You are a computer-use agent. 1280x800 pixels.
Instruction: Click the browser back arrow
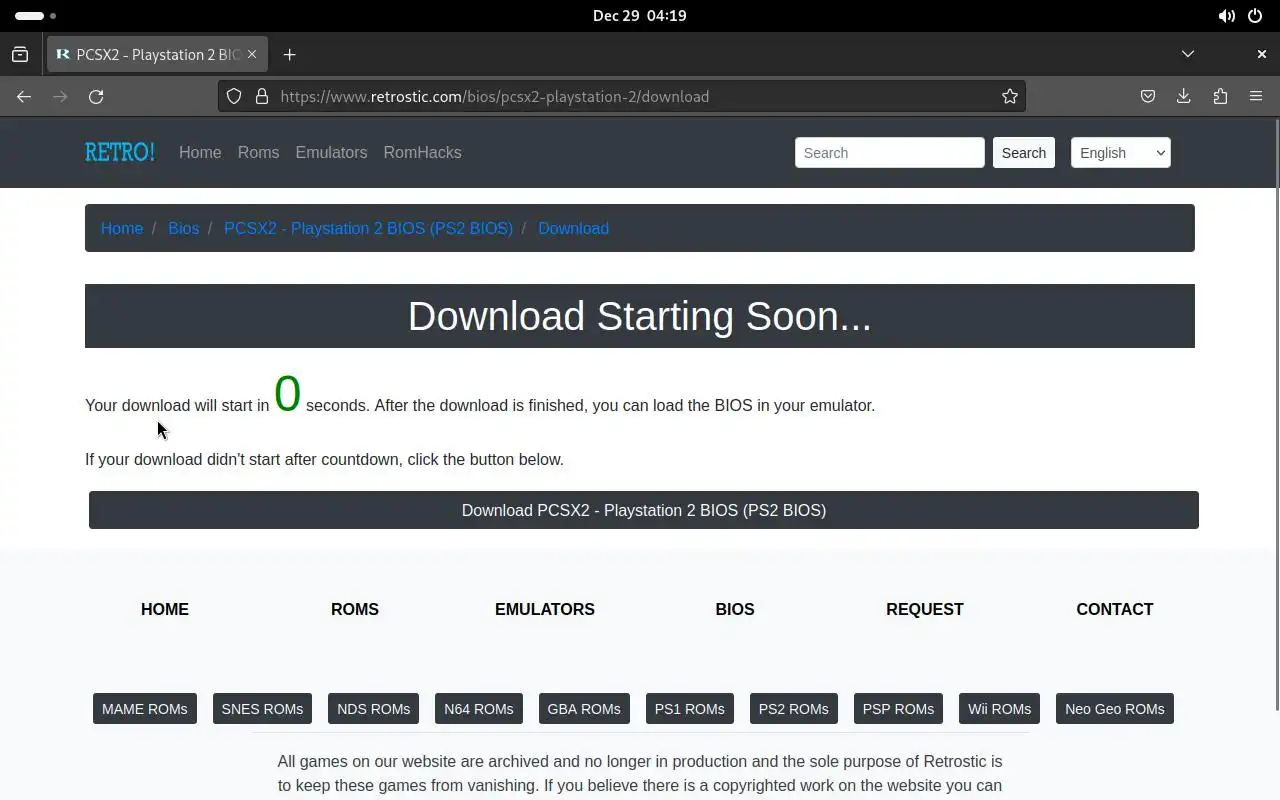click(24, 96)
